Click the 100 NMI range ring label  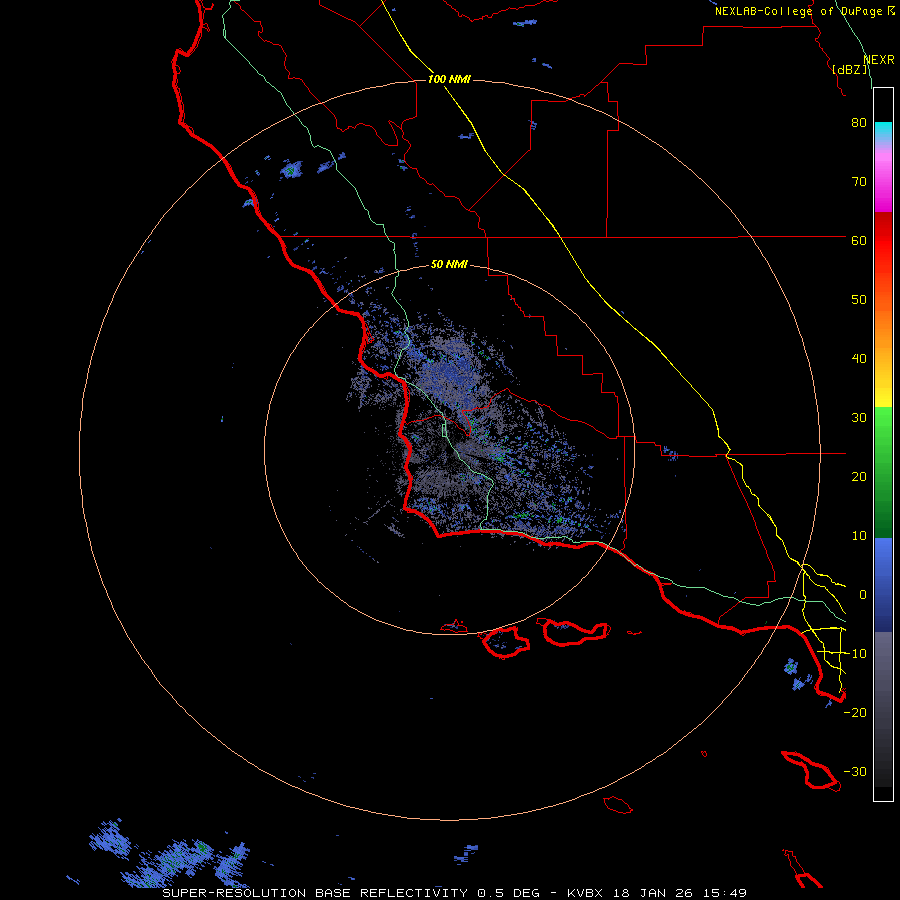(x=449, y=79)
